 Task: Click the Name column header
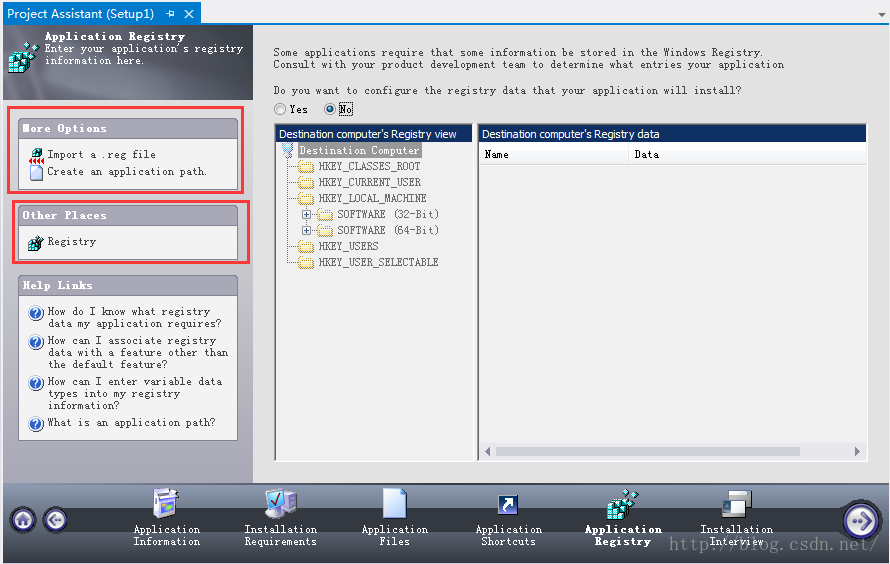coord(553,154)
